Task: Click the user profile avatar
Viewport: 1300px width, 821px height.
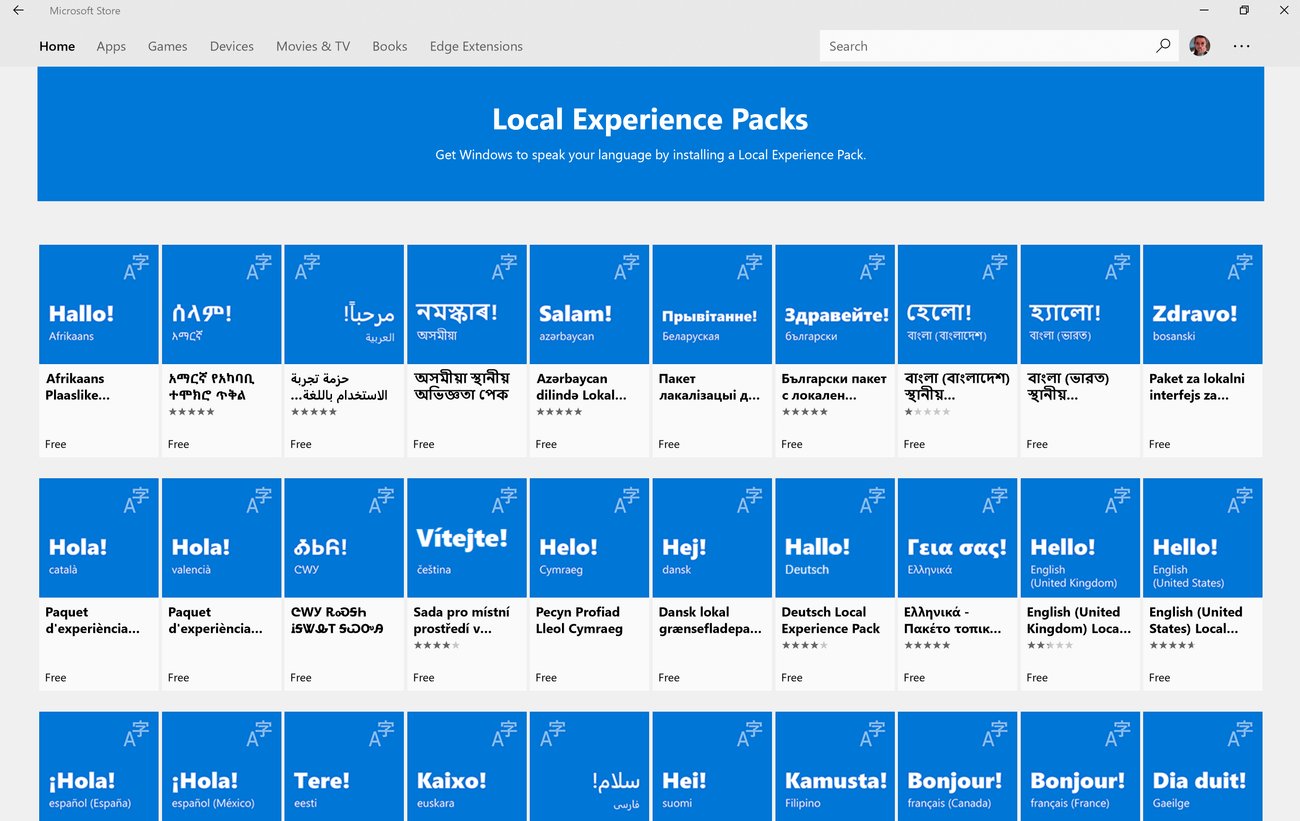Action: 1199,44
